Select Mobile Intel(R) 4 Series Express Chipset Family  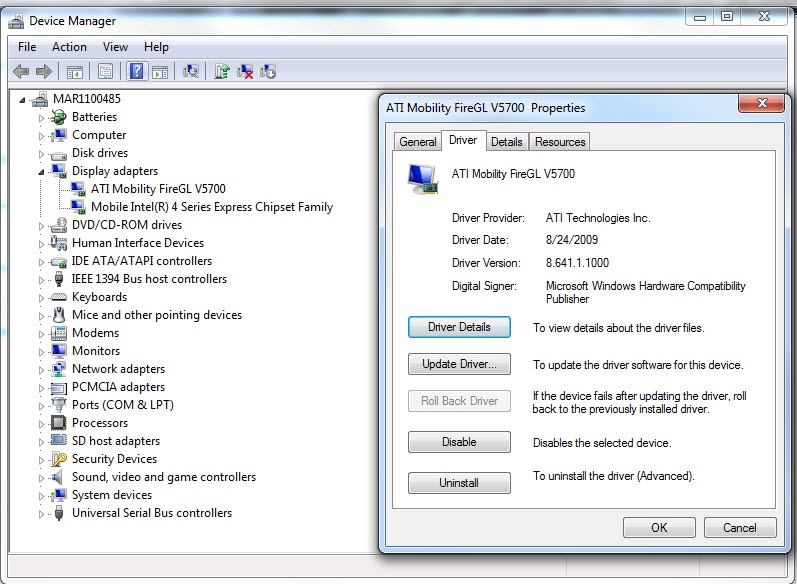[x=212, y=207]
